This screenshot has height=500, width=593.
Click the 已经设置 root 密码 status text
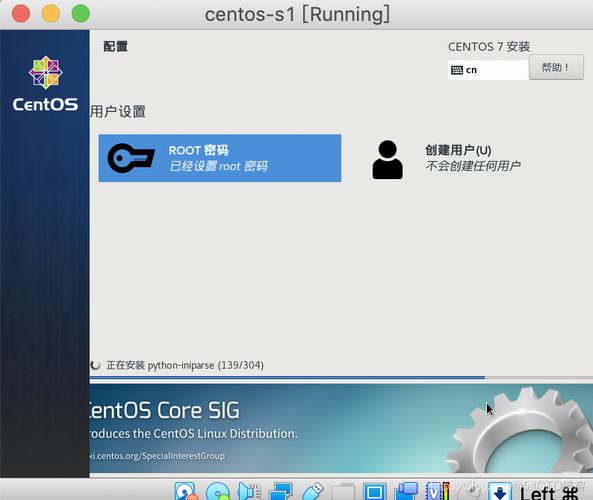219,166
